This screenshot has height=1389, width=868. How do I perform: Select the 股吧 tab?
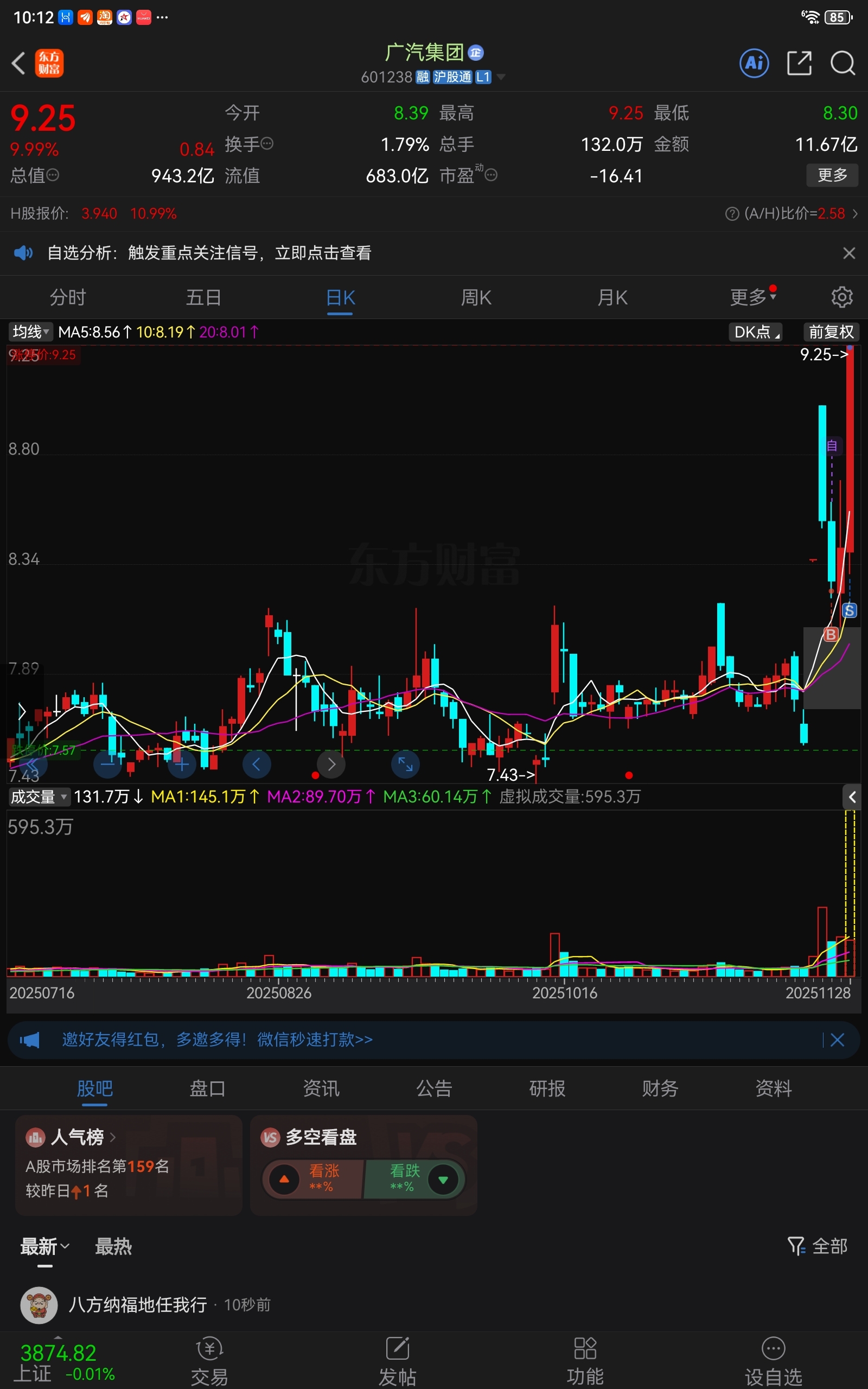click(95, 1088)
